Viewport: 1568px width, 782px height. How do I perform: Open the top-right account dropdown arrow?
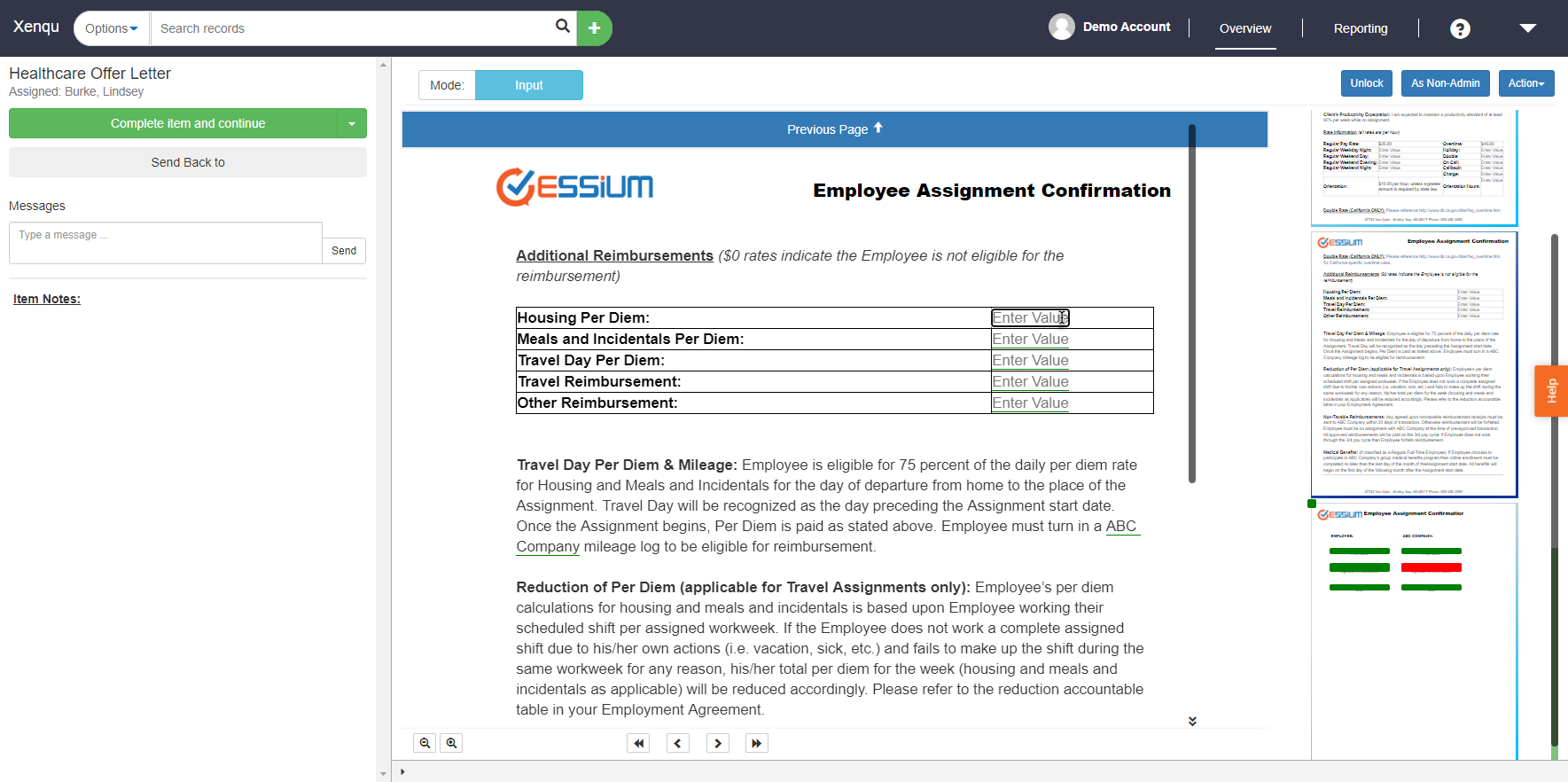[1527, 28]
